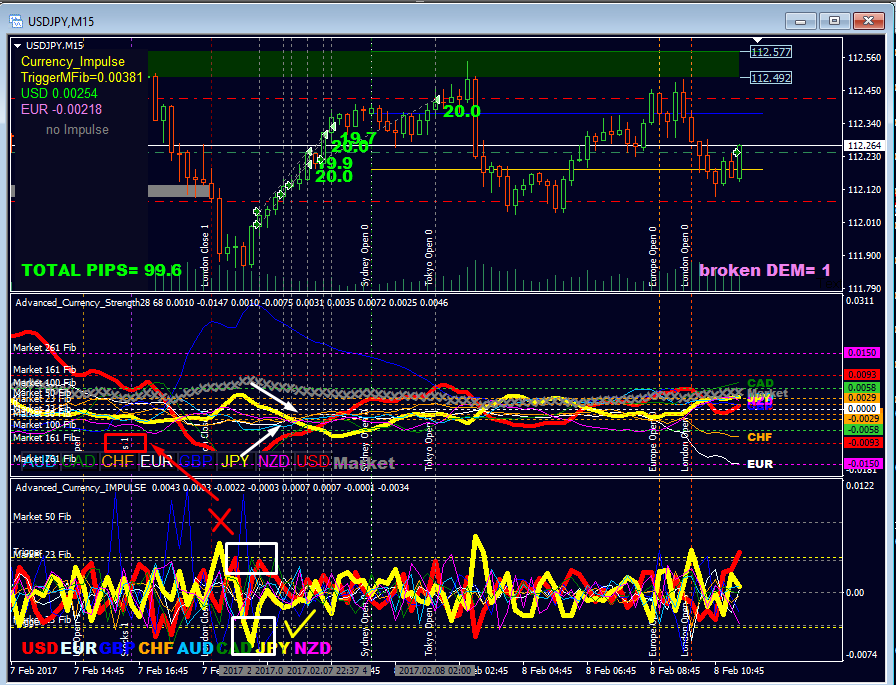Click AUD in the strength panel legend
The height and width of the screenshot is (685, 896).
tap(39, 462)
